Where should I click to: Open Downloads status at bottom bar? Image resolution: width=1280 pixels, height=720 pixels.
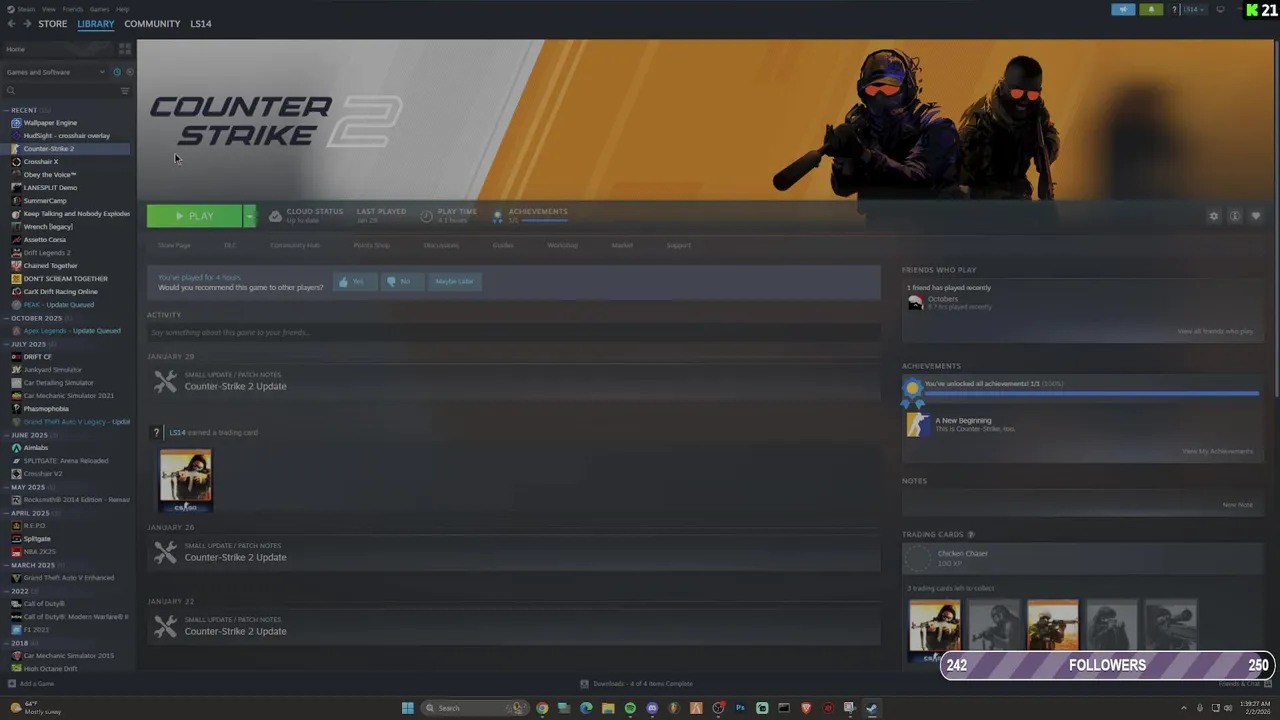coord(636,684)
